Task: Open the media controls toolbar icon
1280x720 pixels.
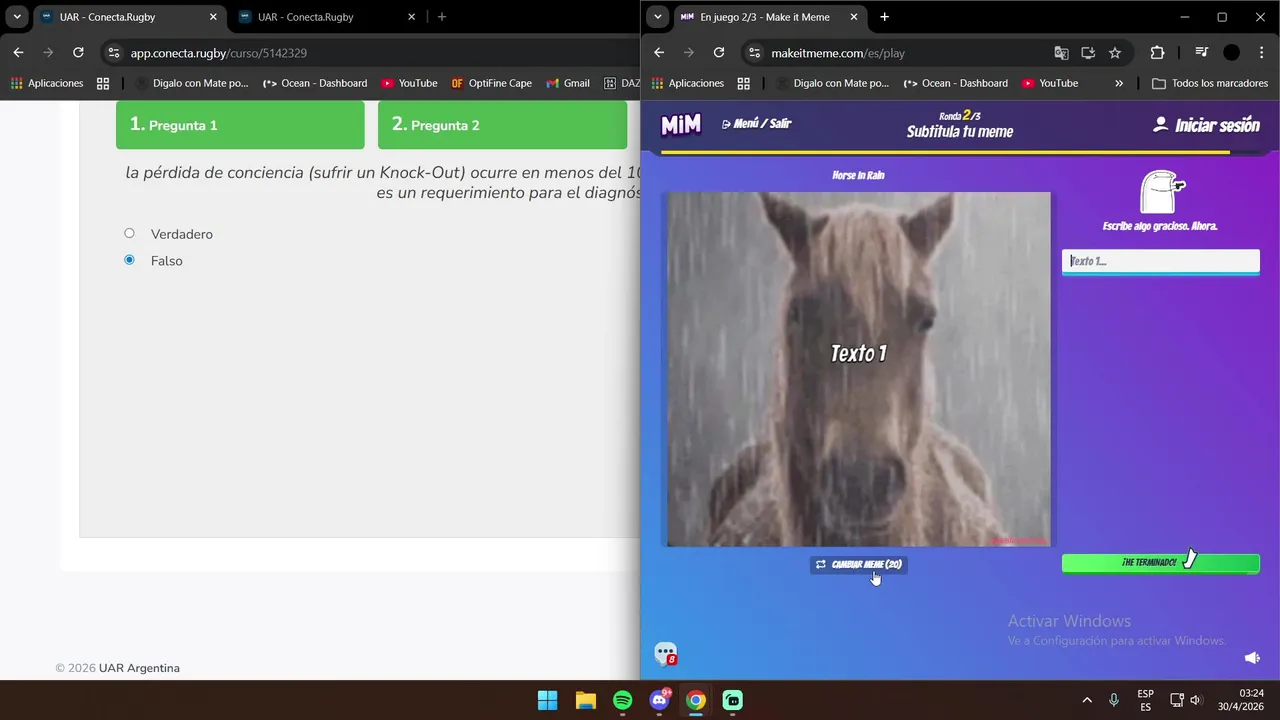Action: (x=1202, y=53)
